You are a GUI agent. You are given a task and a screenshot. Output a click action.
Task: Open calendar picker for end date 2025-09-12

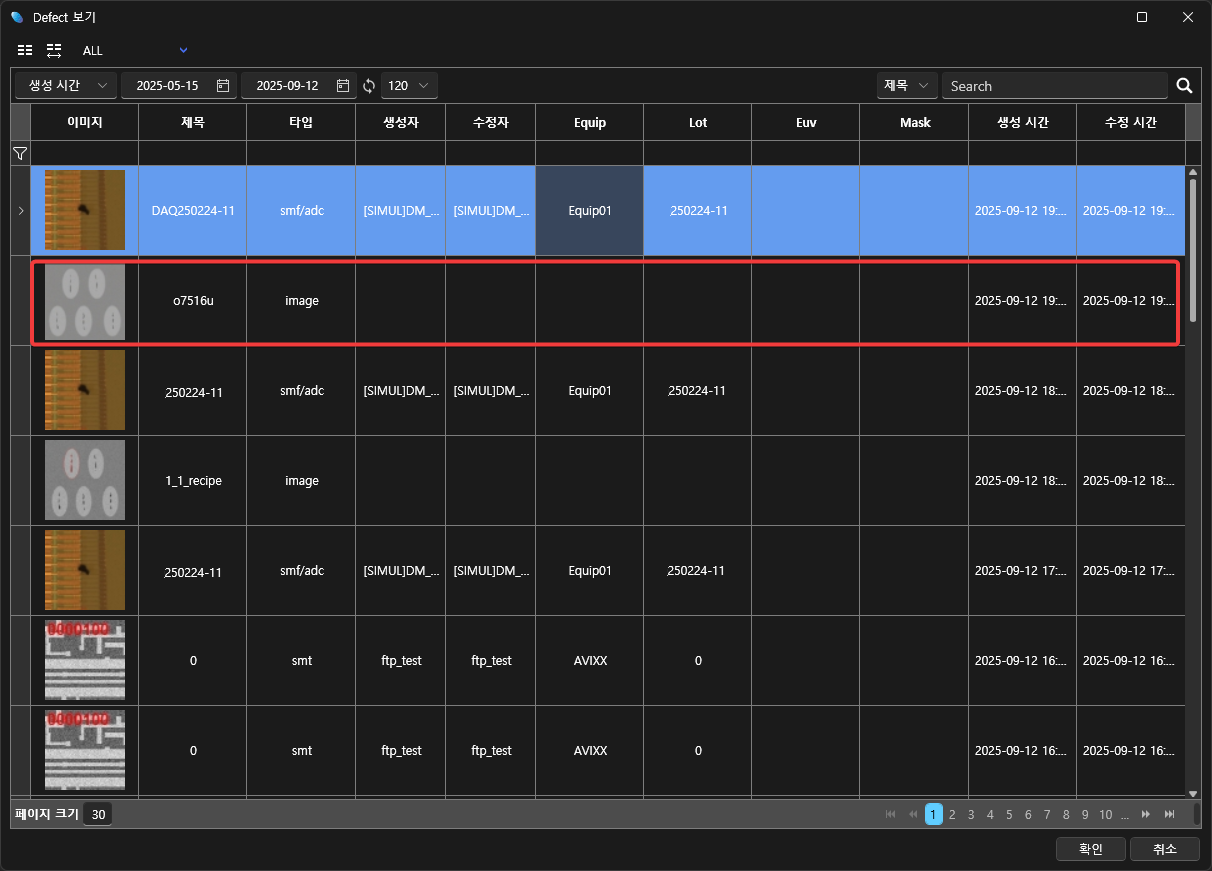click(x=343, y=86)
